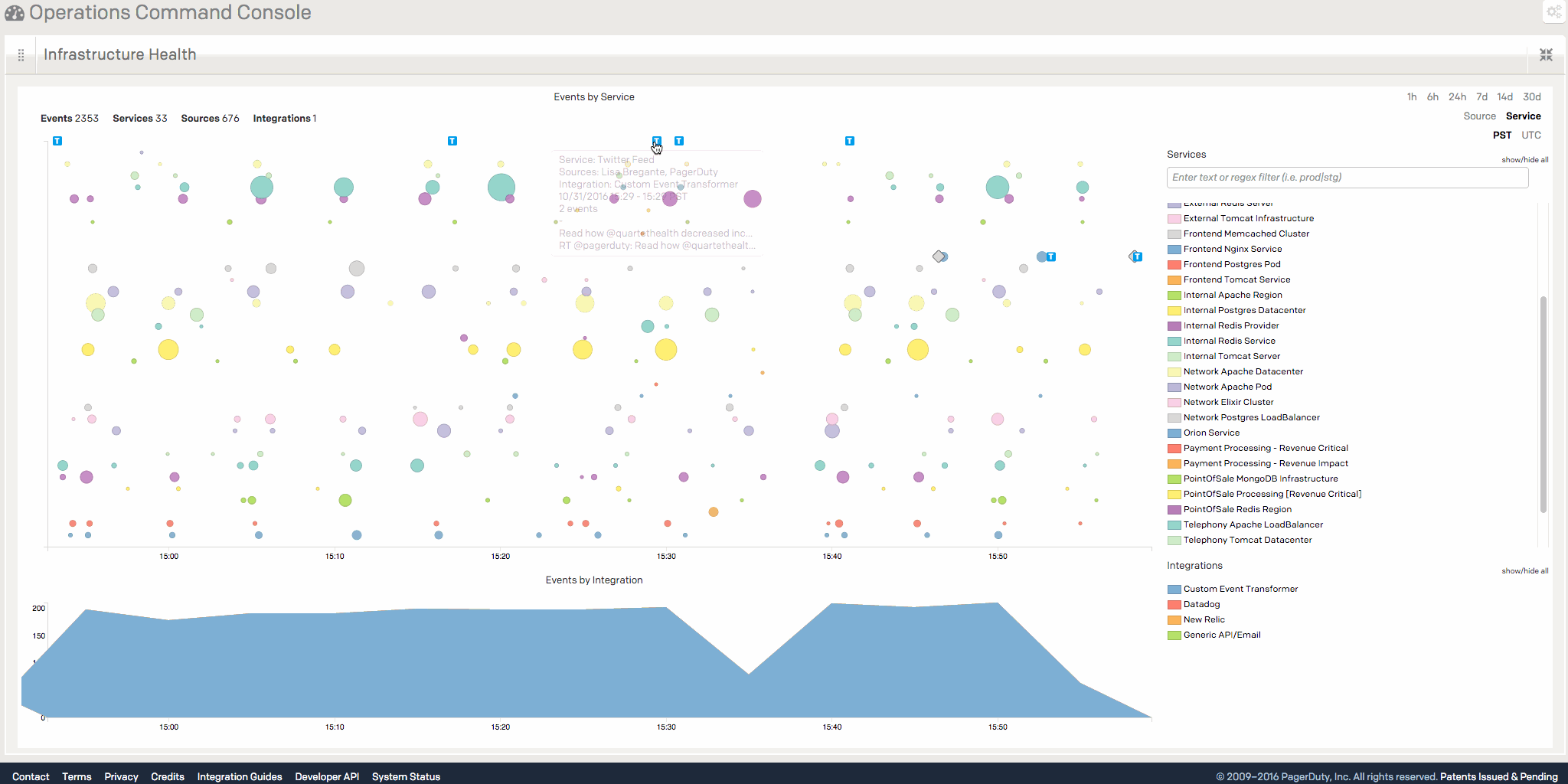Open the settings gears icon
Screen dimensions: 1568x784
pyautogui.click(x=1553, y=11)
